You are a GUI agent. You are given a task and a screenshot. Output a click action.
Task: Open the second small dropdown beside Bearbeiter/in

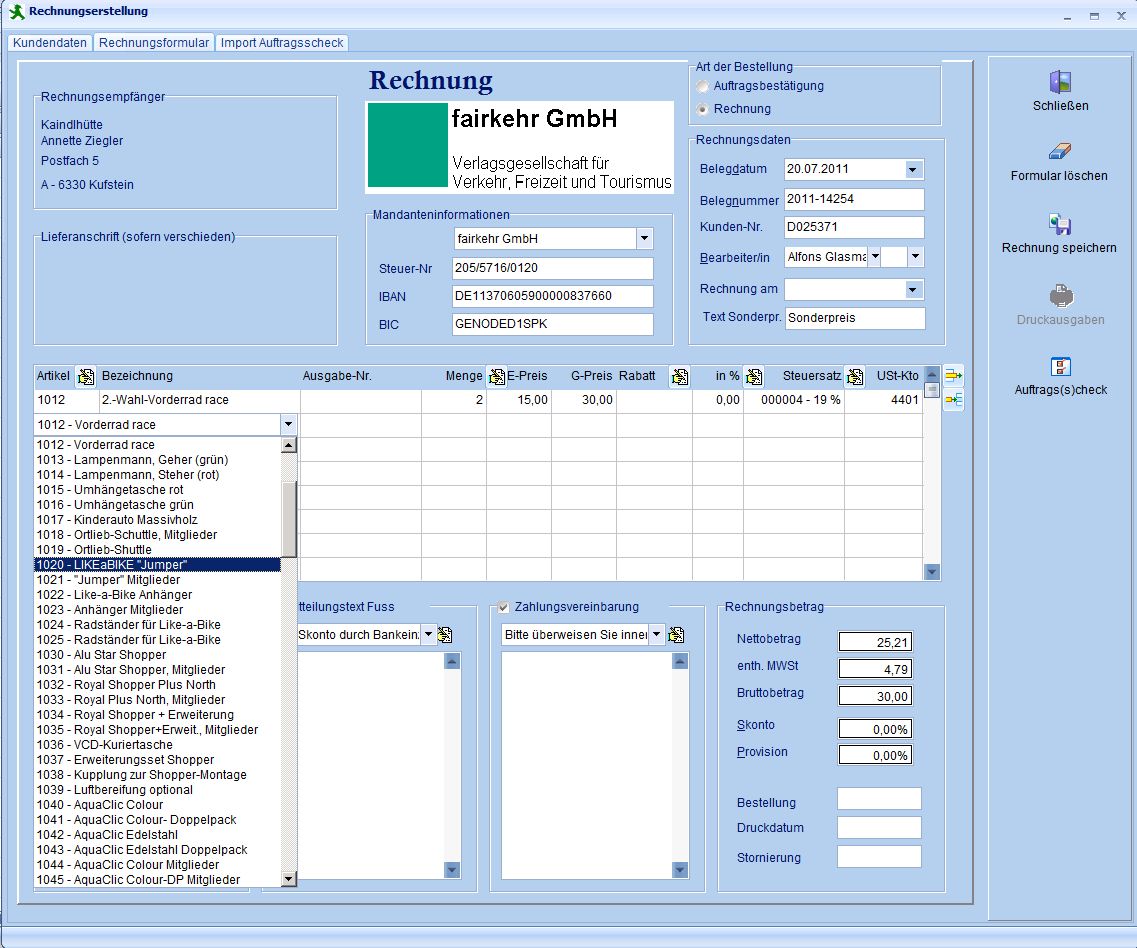(x=915, y=257)
